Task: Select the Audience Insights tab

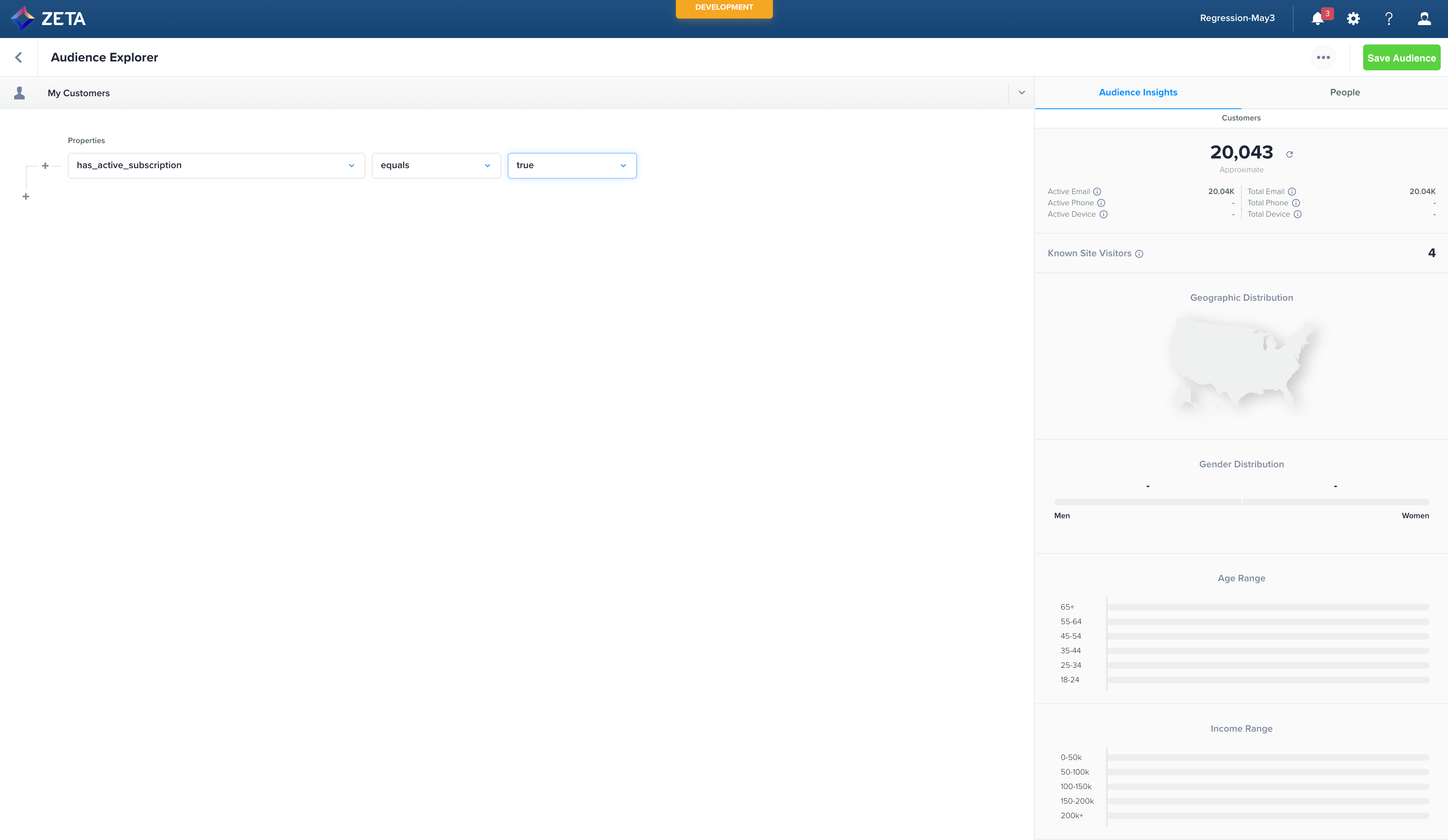Action: point(1138,93)
